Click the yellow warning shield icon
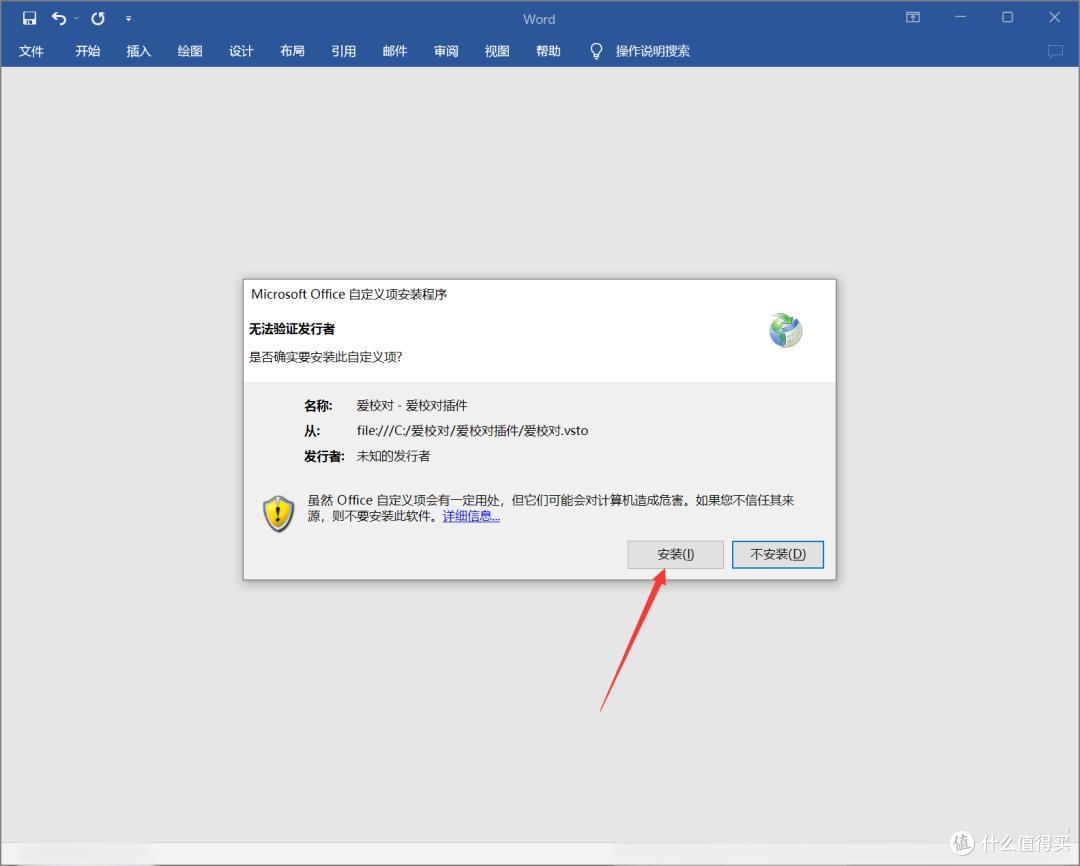This screenshot has width=1080, height=866. 278,513
